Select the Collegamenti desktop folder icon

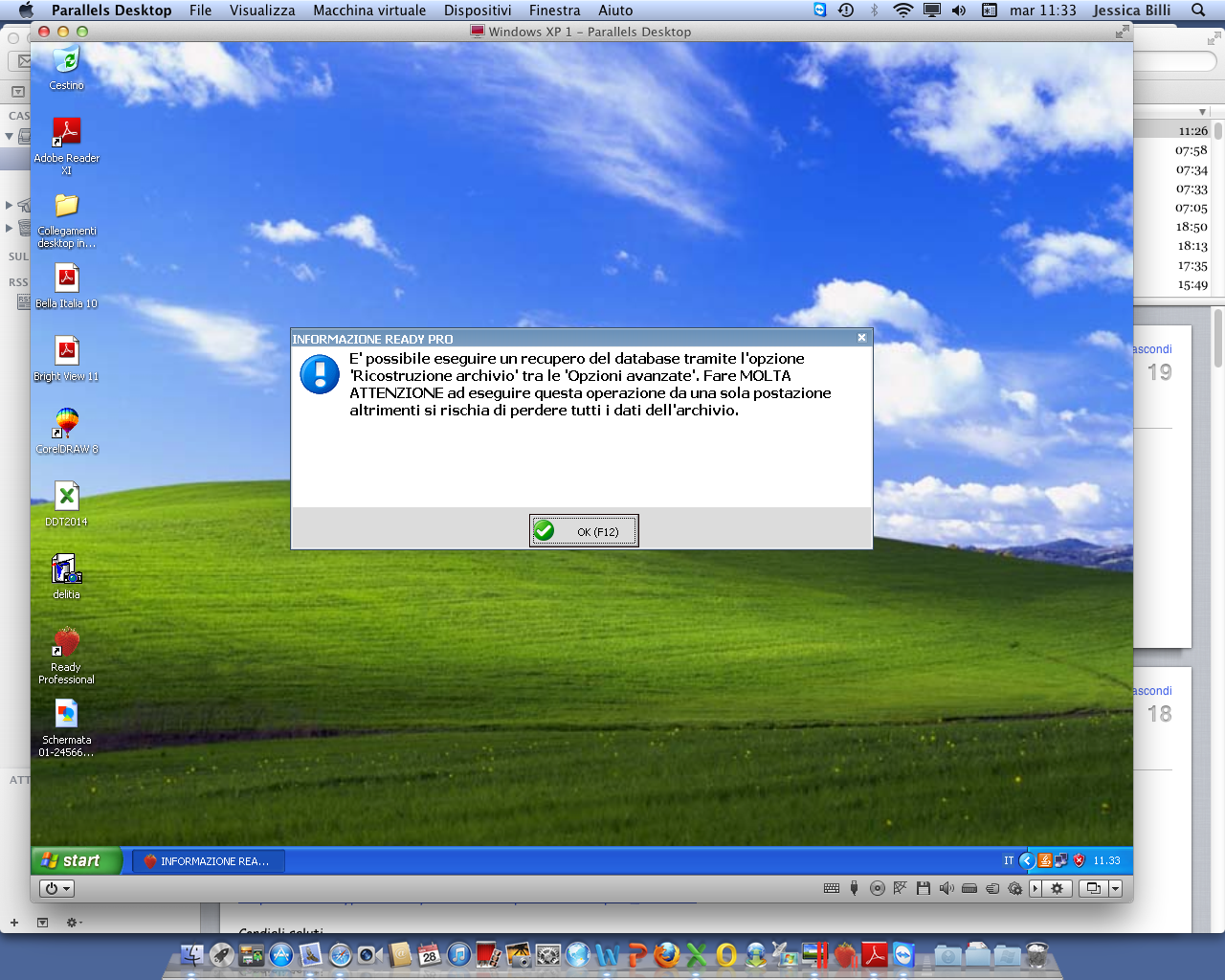(x=66, y=220)
